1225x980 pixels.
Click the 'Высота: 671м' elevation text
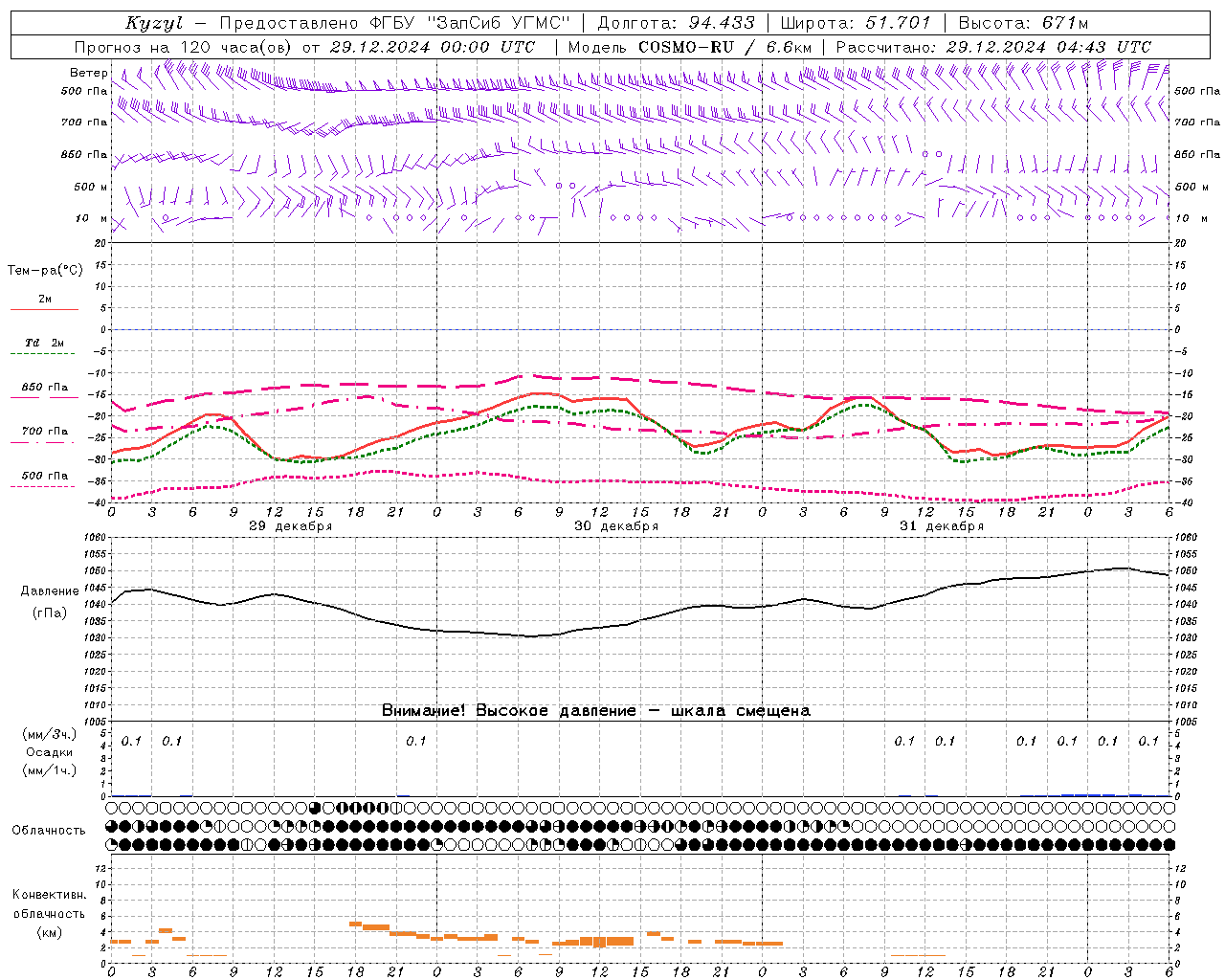click(1023, 23)
